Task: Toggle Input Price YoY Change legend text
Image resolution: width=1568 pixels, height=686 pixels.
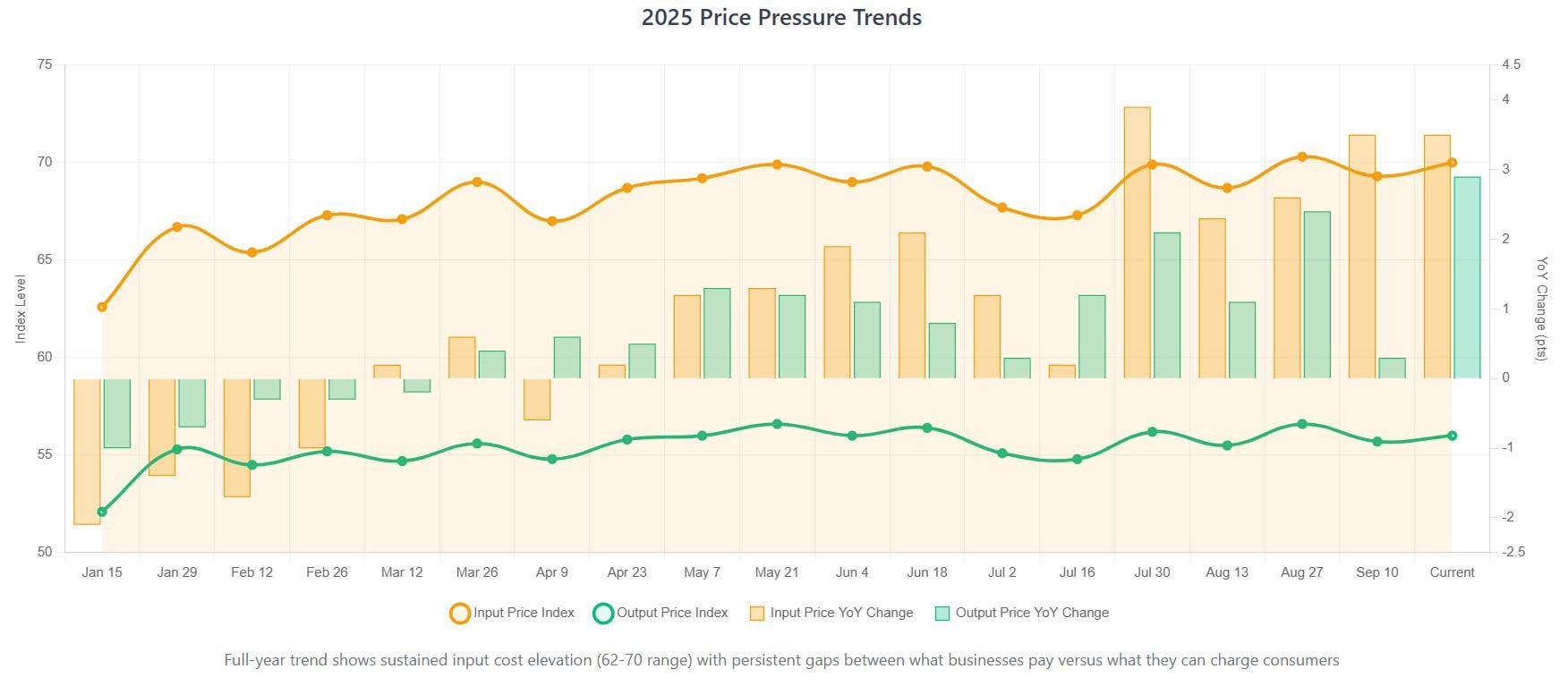Action: point(841,613)
